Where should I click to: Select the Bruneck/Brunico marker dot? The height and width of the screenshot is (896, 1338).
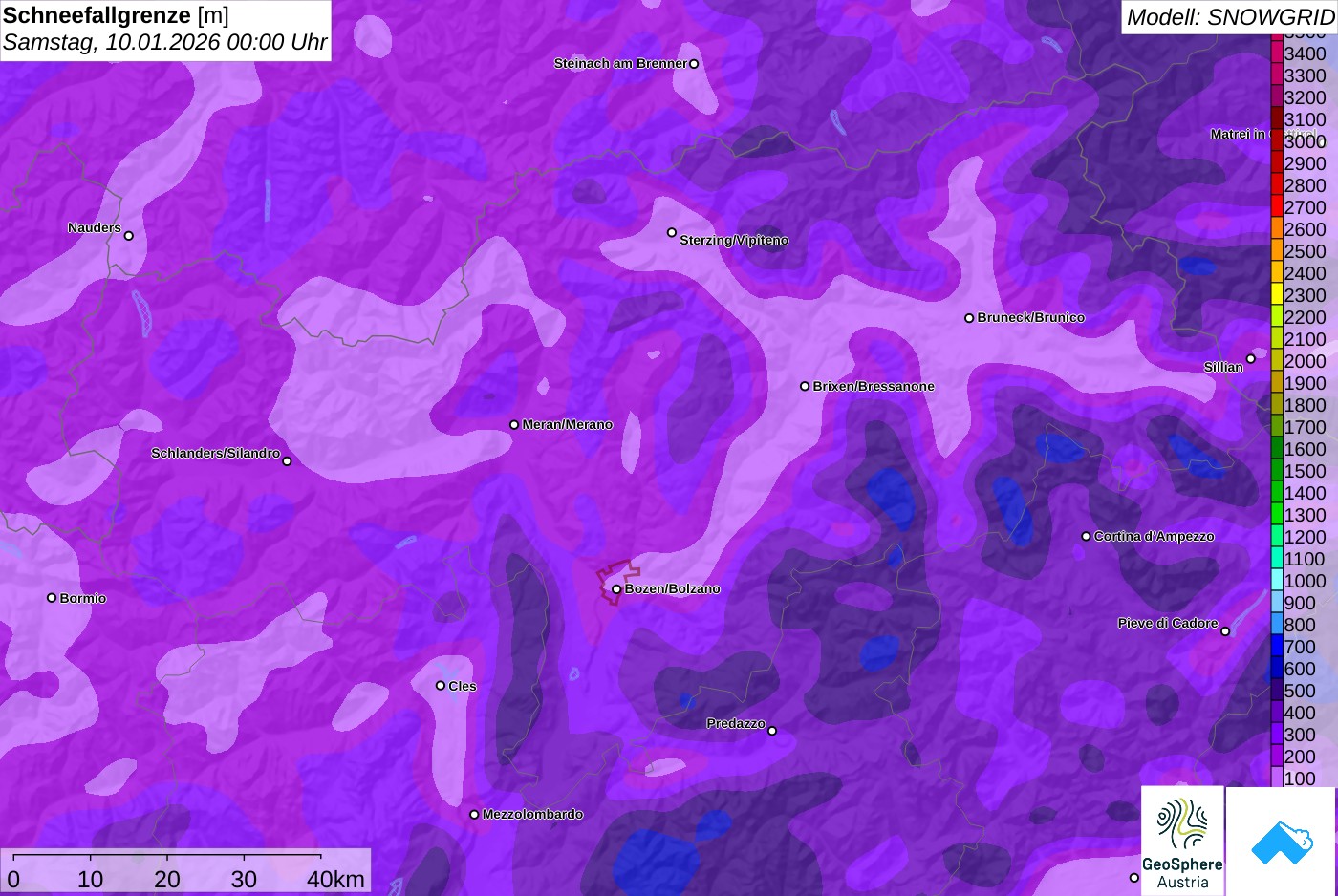click(x=969, y=318)
